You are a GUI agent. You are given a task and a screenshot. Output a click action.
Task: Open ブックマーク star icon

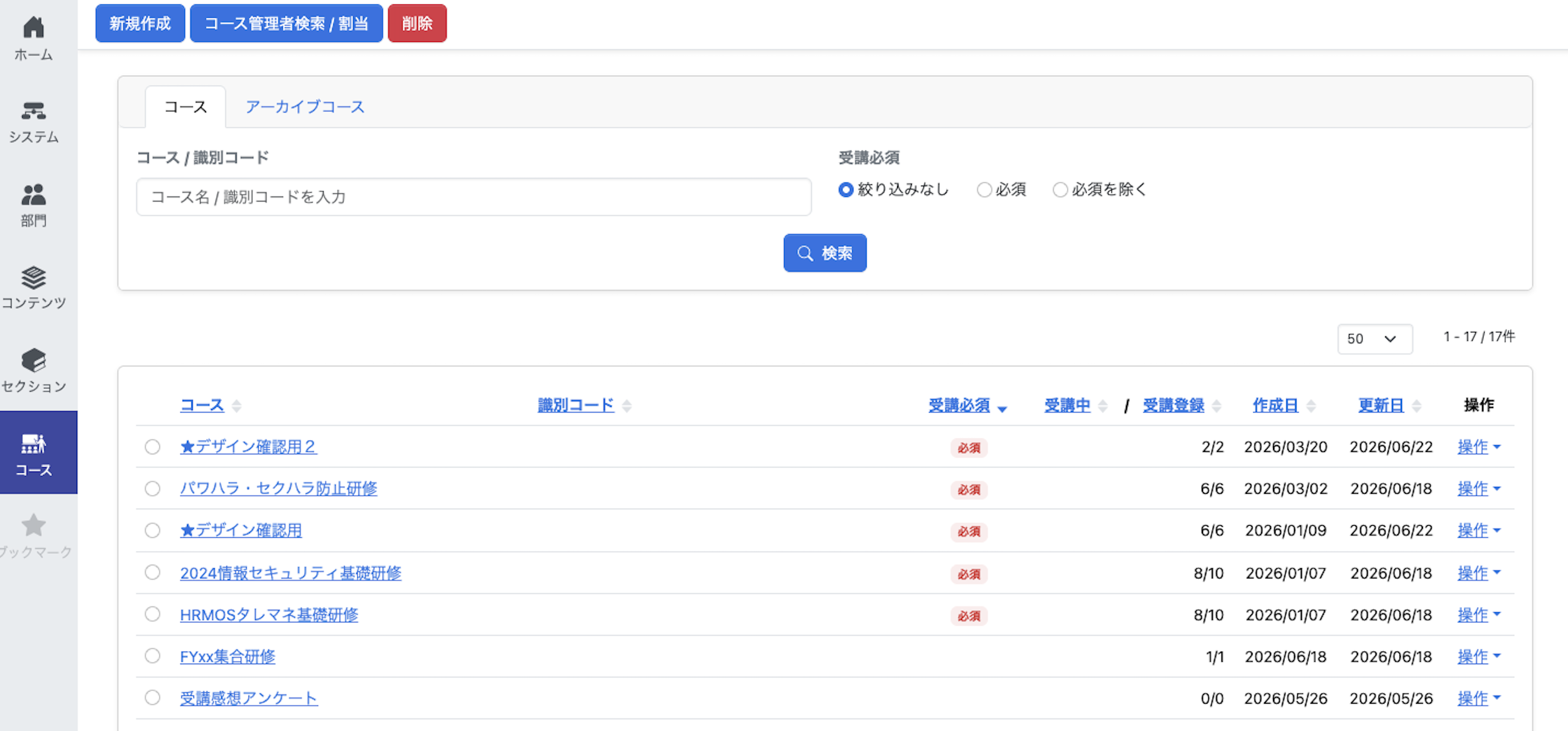click(34, 526)
